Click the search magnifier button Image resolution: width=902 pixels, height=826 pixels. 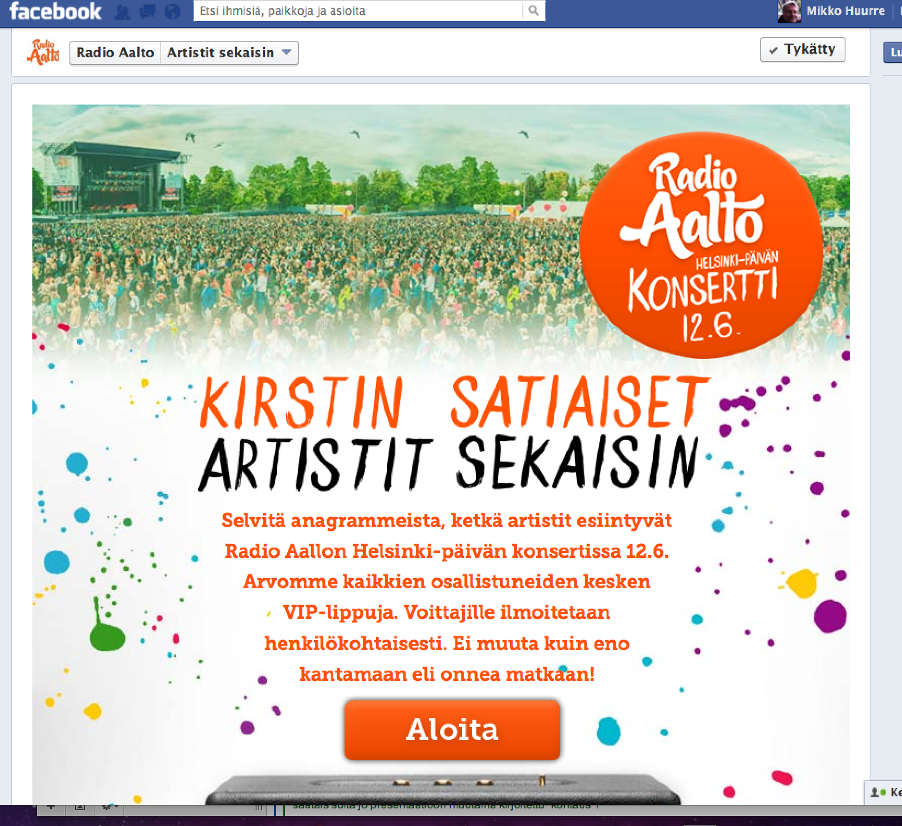click(533, 10)
